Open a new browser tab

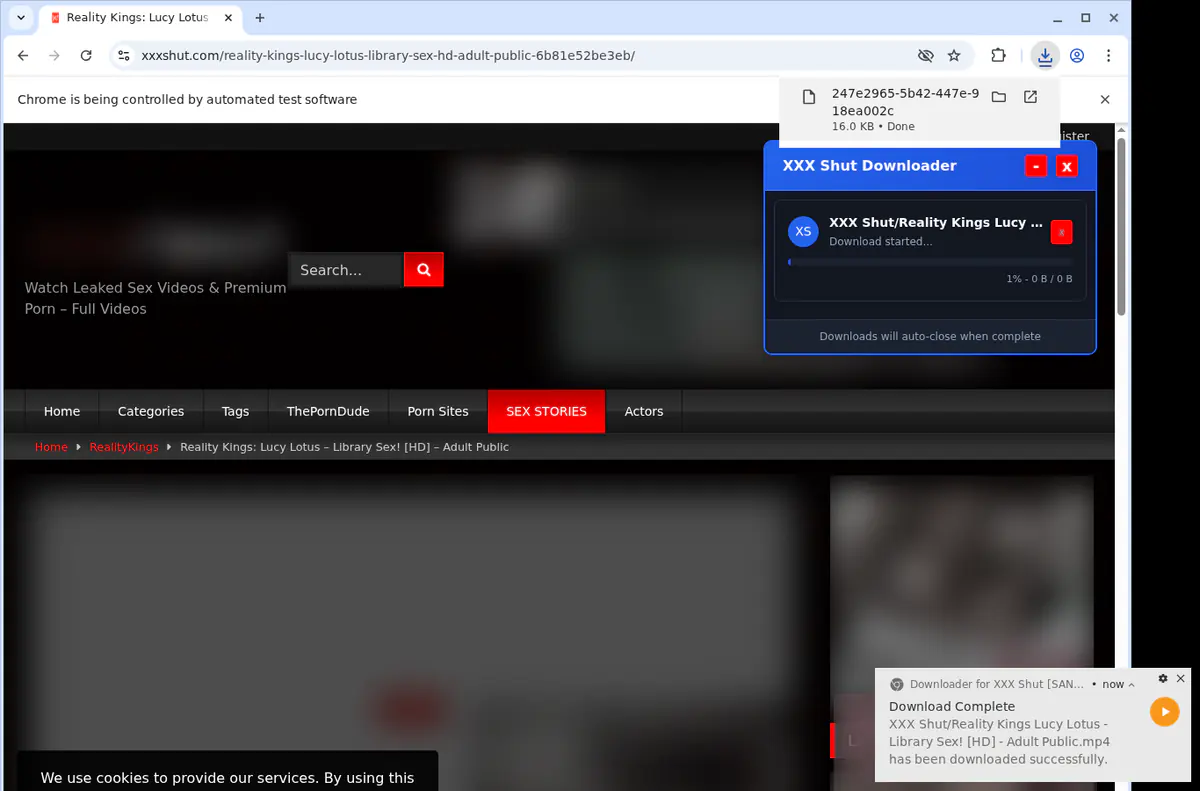pyautogui.click(x=260, y=18)
